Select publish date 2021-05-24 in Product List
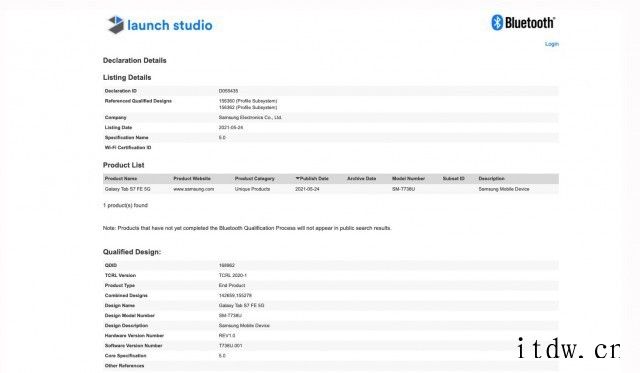This screenshot has height=373, width=640. point(307,189)
